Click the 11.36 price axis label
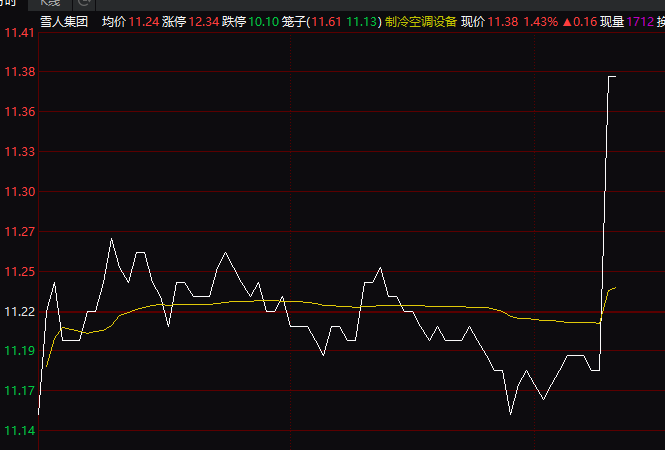Image resolution: width=665 pixels, height=450 pixels. click(20, 112)
